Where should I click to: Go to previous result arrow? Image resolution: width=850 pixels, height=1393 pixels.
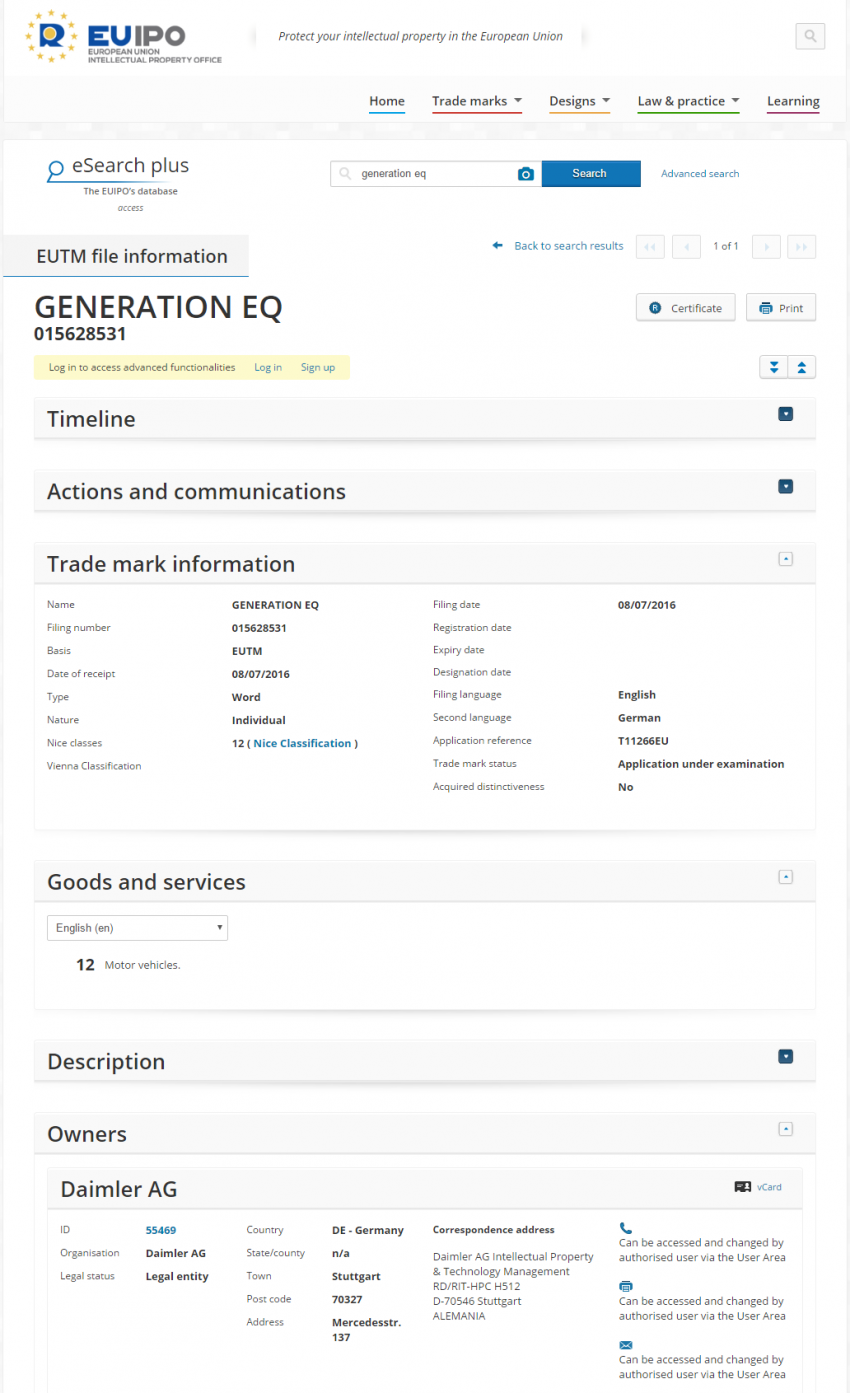click(x=686, y=247)
